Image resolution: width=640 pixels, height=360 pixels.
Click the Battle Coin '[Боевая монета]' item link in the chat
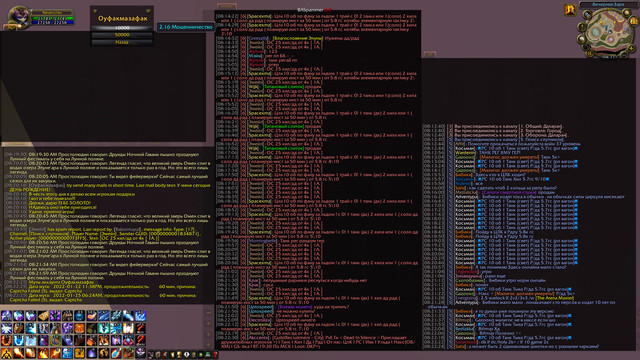[295, 307]
